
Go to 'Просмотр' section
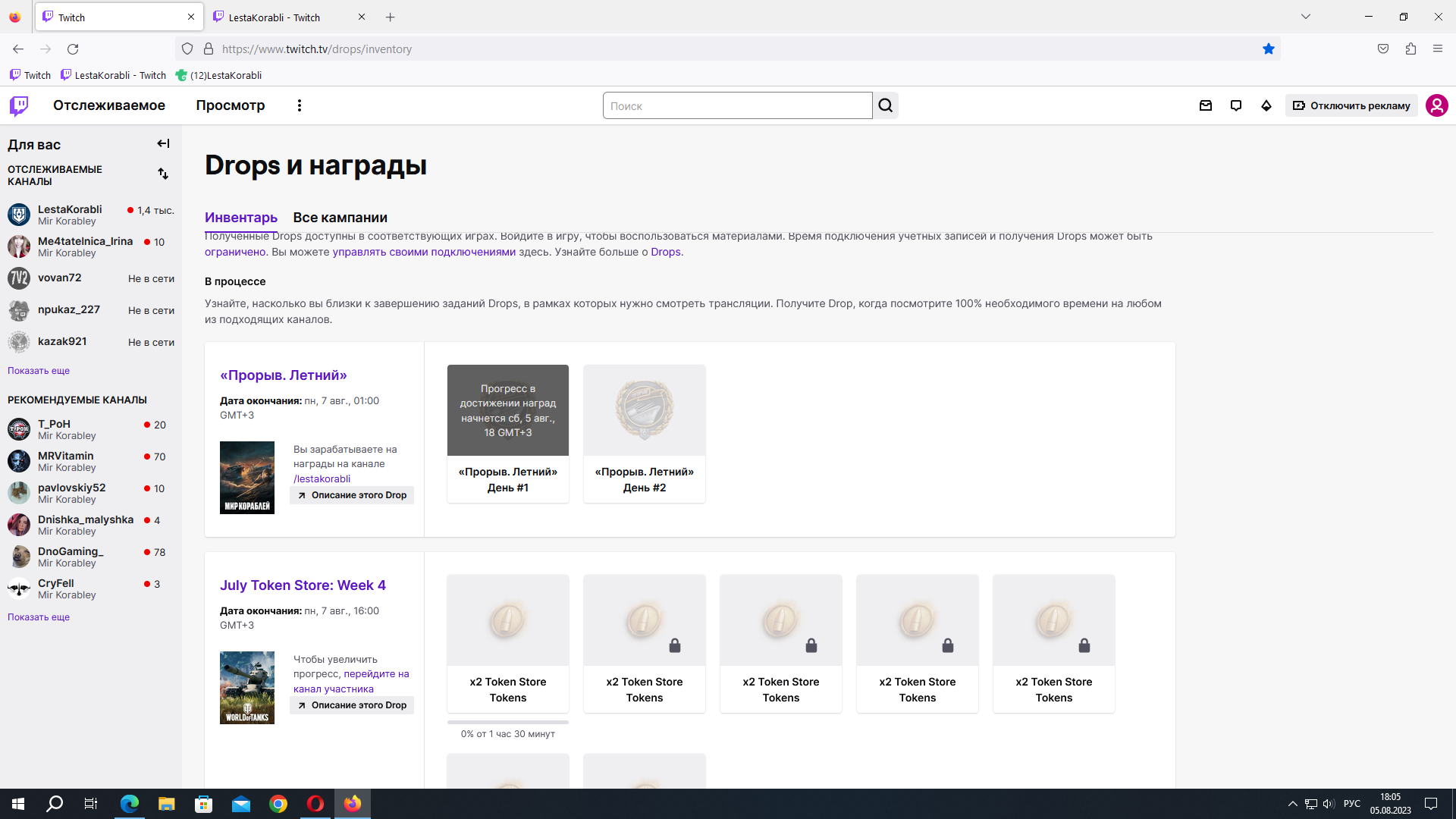tap(231, 105)
